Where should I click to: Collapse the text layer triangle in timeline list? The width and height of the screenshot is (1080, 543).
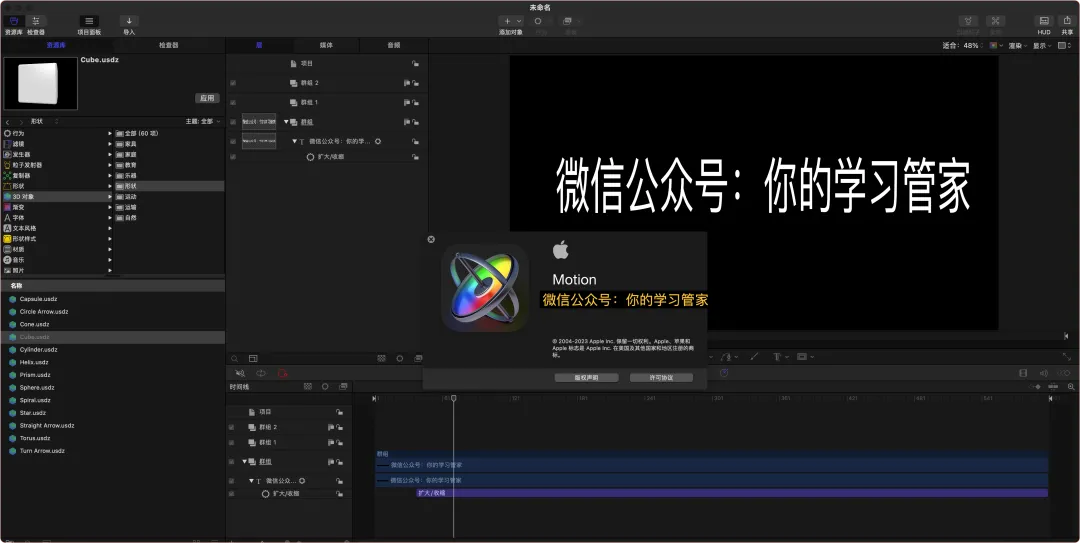(251, 481)
